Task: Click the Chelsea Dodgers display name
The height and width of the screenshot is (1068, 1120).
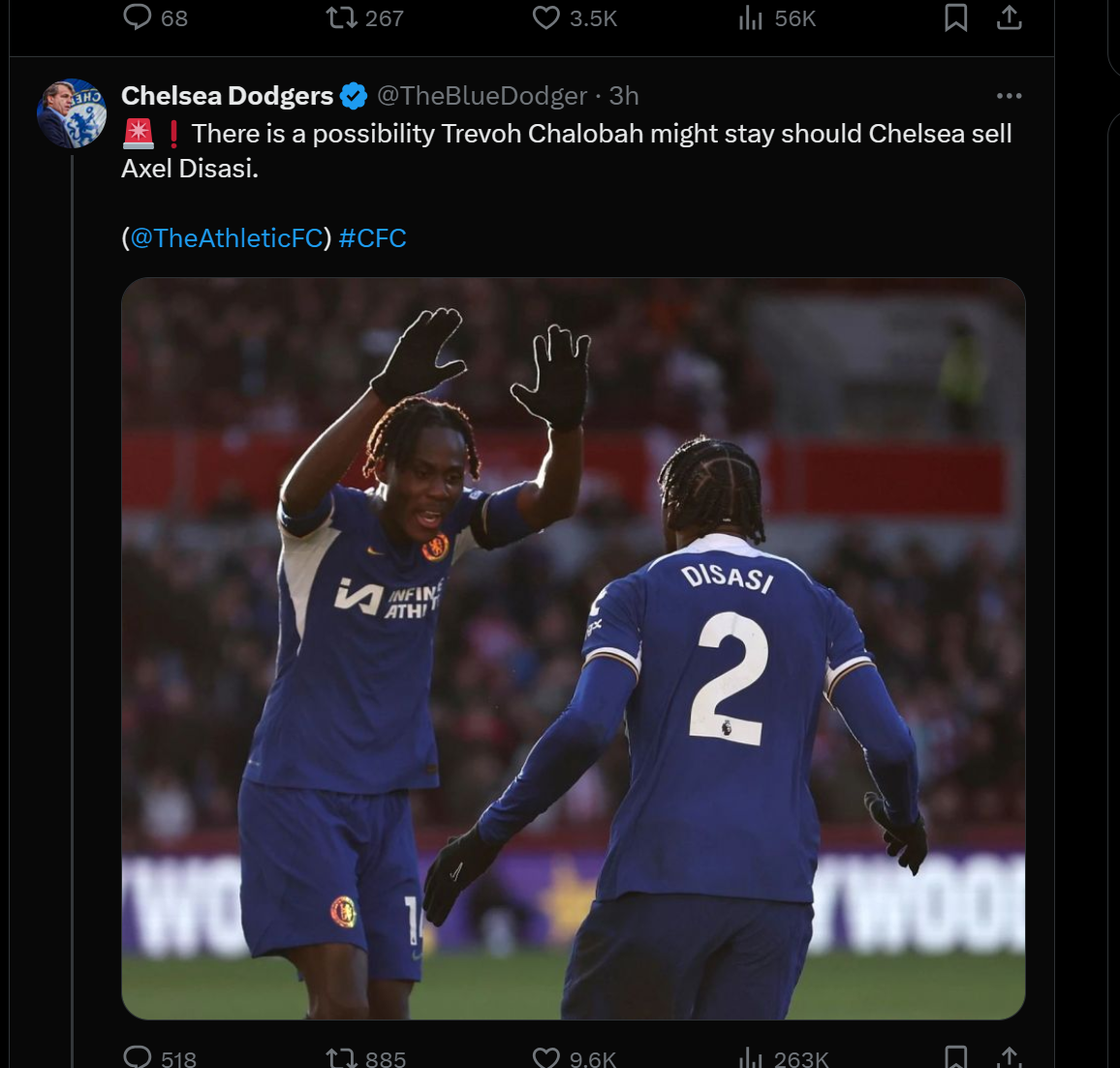Action: point(227,96)
